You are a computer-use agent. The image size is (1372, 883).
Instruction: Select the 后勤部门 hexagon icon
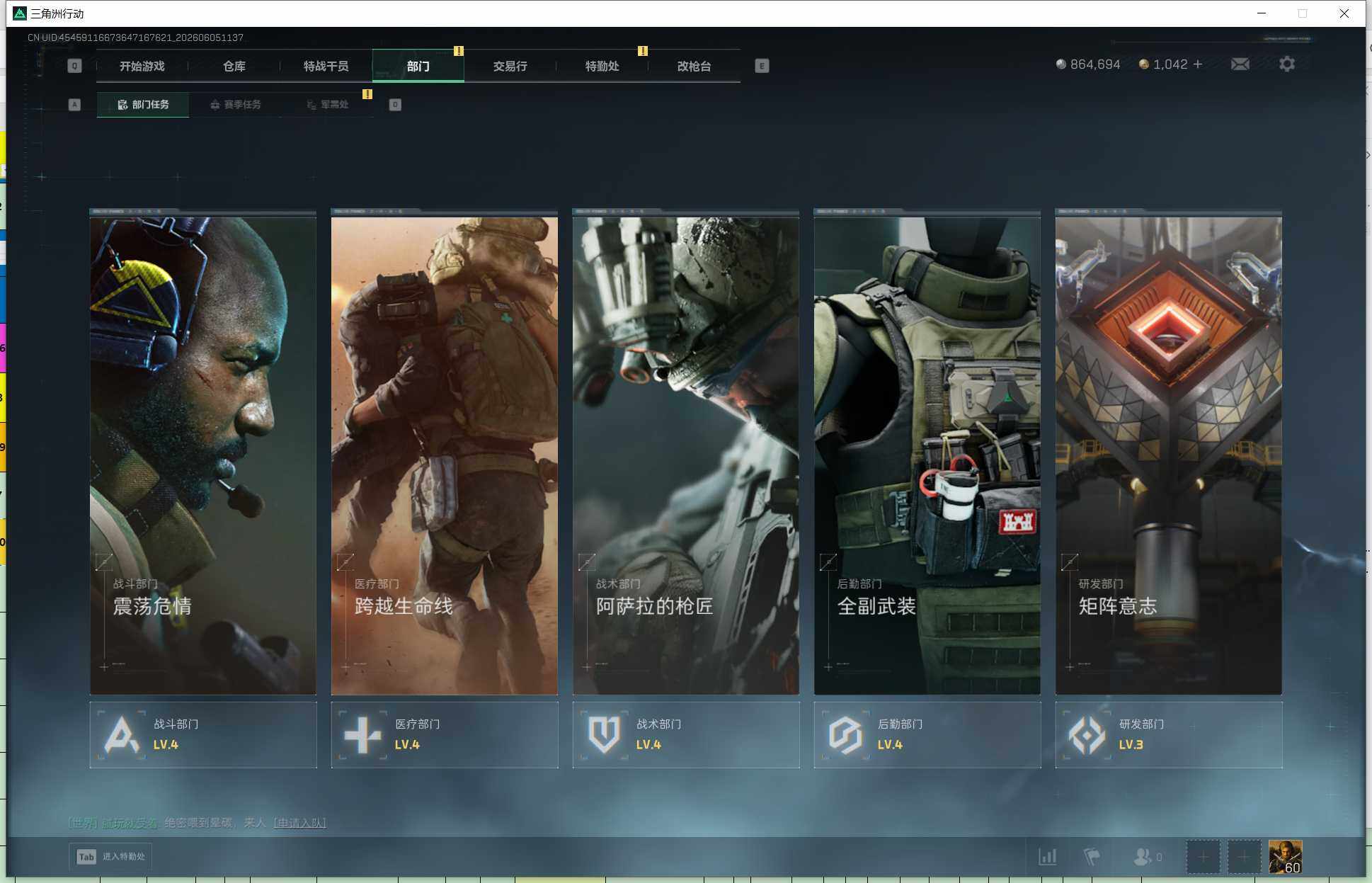pos(845,735)
